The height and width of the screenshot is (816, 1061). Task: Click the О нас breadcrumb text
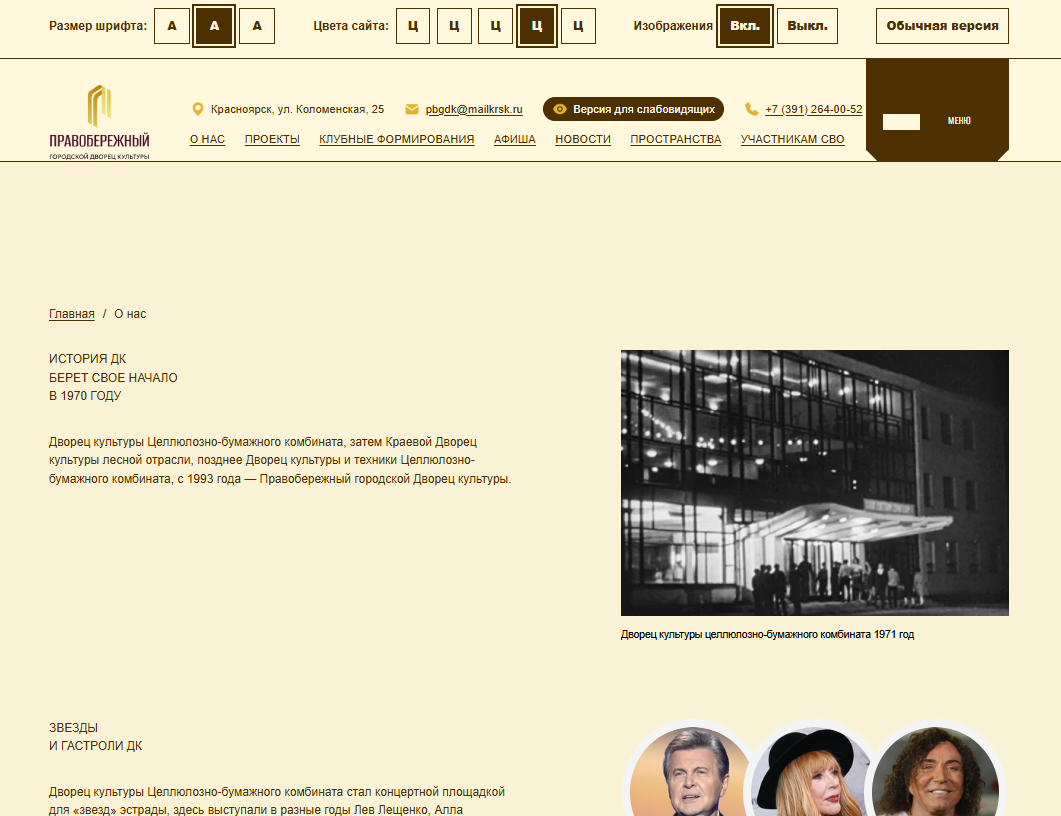pos(130,314)
